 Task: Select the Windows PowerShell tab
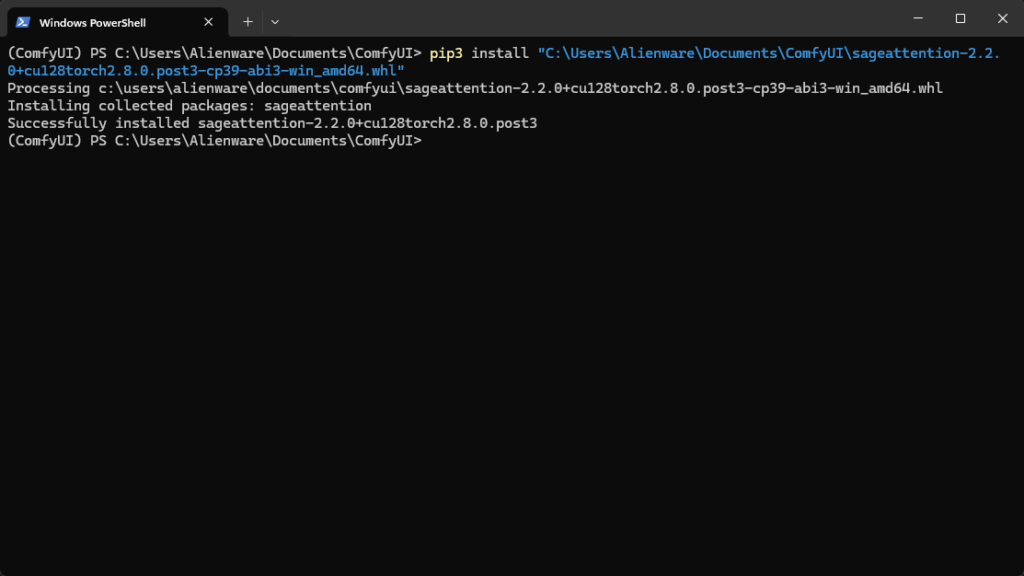click(x=95, y=22)
